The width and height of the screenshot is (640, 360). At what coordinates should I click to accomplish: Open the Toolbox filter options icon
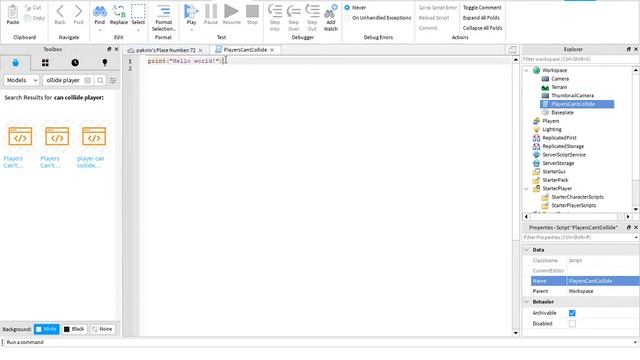point(113,80)
